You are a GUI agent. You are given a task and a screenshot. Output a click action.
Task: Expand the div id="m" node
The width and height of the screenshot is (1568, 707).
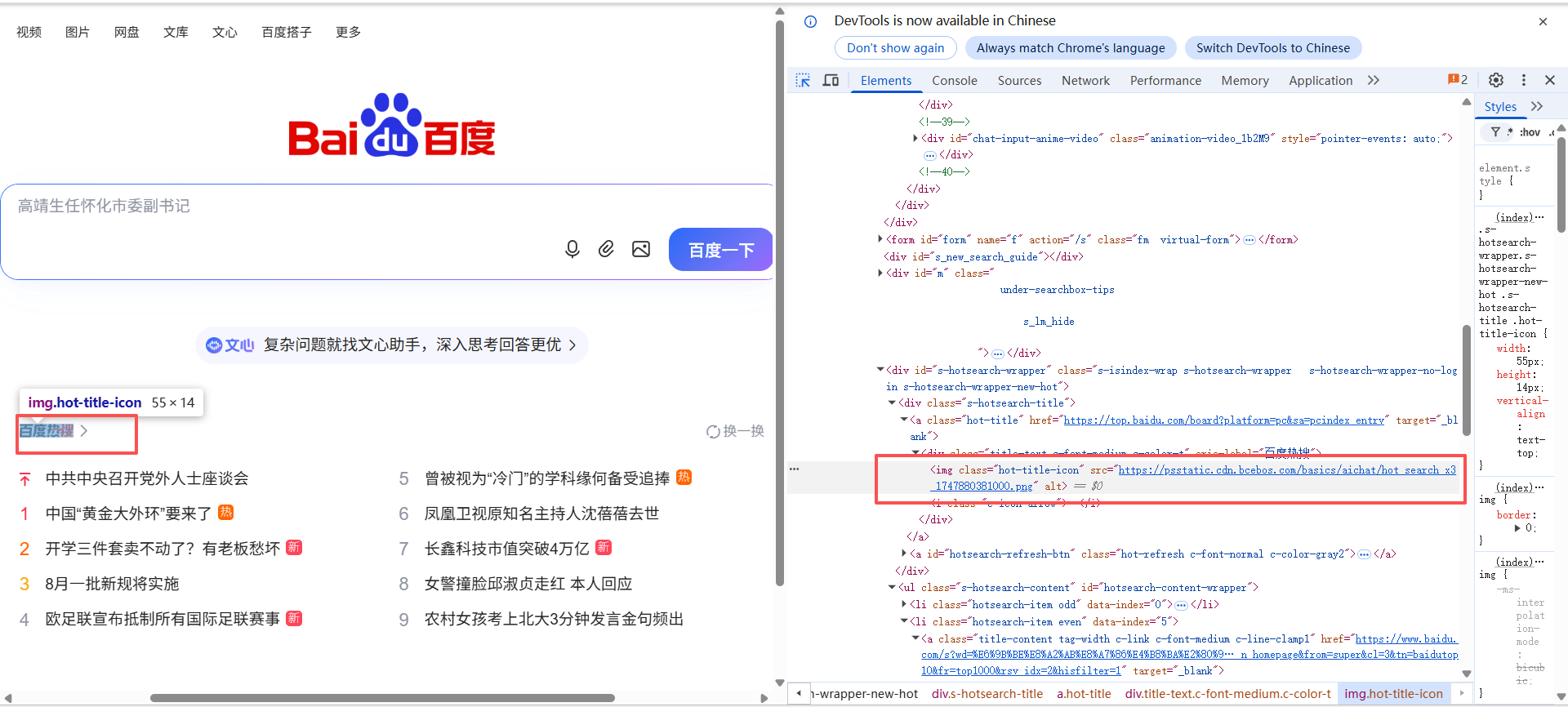880,273
